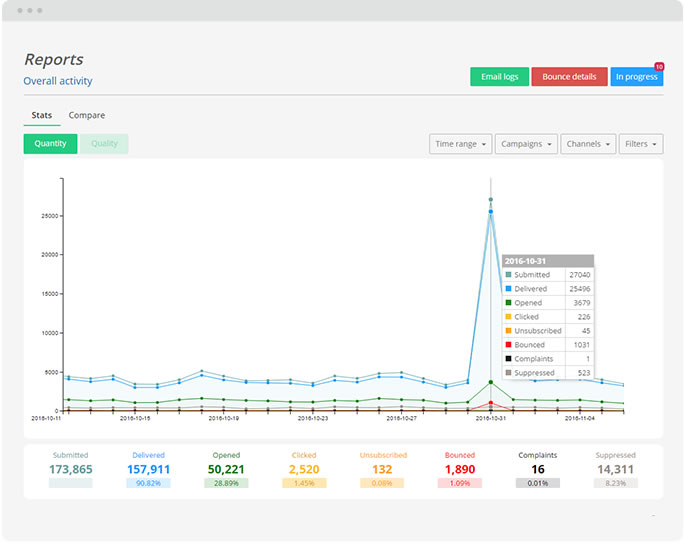Open the Channels dropdown
This screenshot has height=547, width=685.
click(x=588, y=144)
